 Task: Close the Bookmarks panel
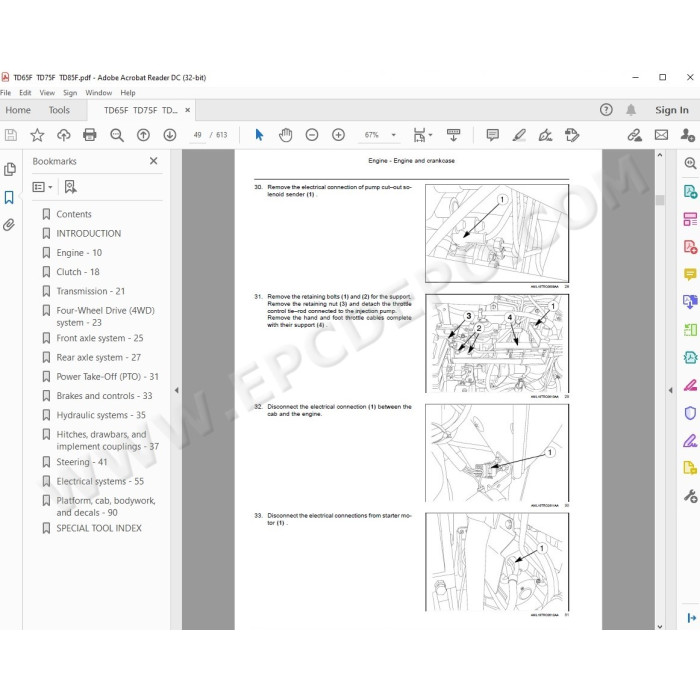[x=154, y=161]
